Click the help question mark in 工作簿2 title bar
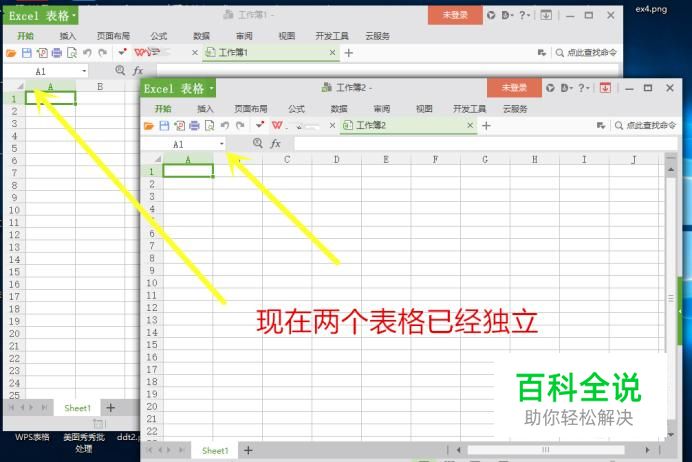 point(583,88)
